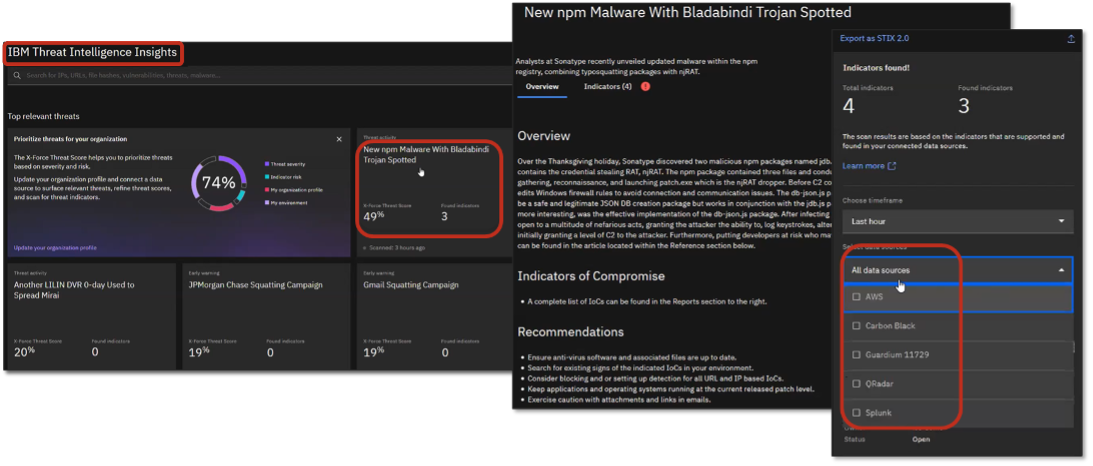Open the Update your organization profile link
Screen dimensions: 1093x466
click(x=55, y=248)
